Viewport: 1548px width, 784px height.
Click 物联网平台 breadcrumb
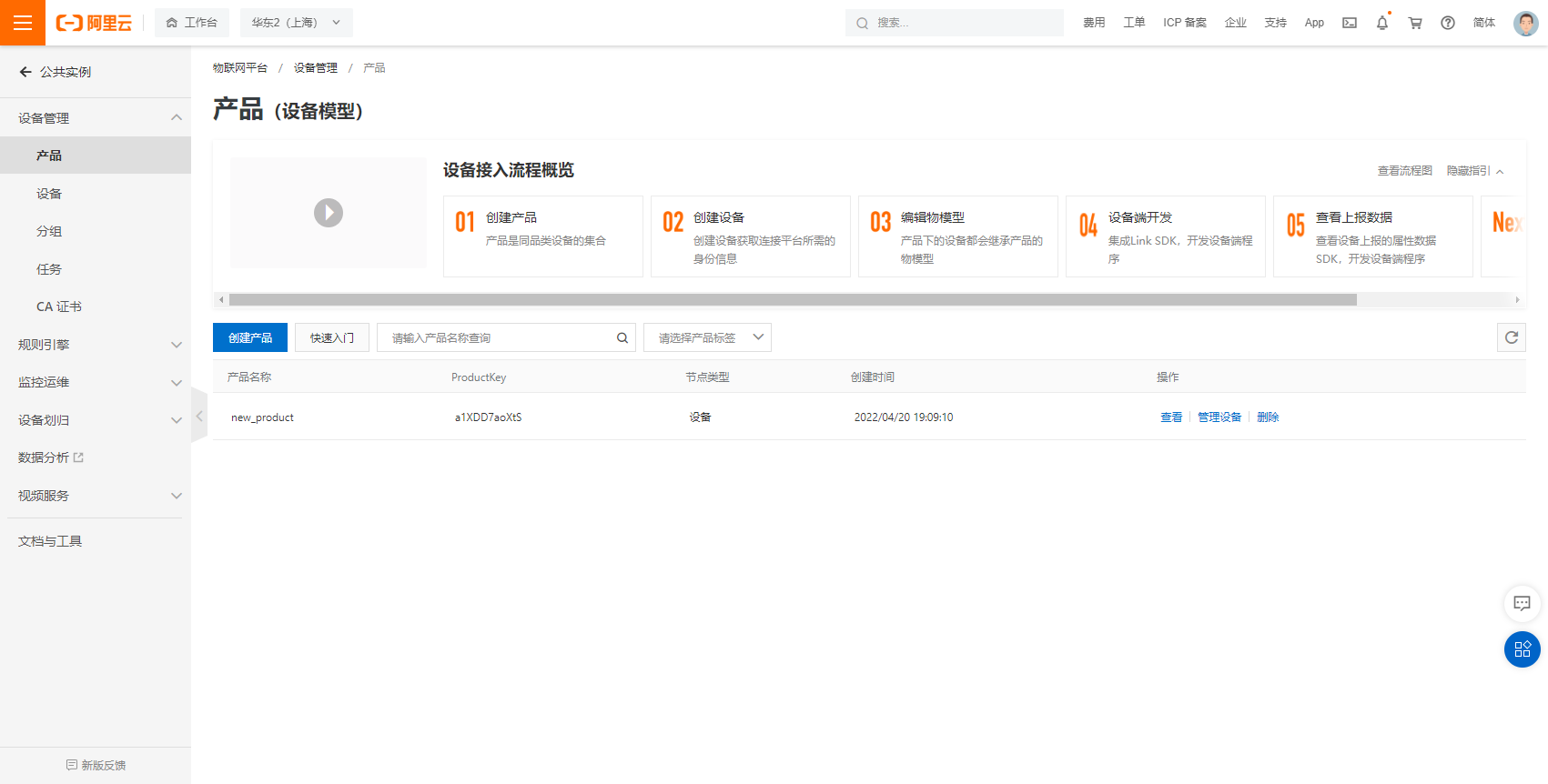[x=240, y=68]
